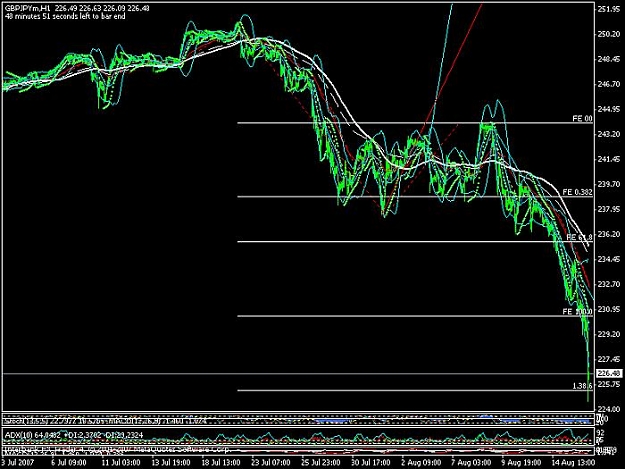The image size is (625, 469).
Task: Click the 224.00 price axis label
Action: (609, 409)
